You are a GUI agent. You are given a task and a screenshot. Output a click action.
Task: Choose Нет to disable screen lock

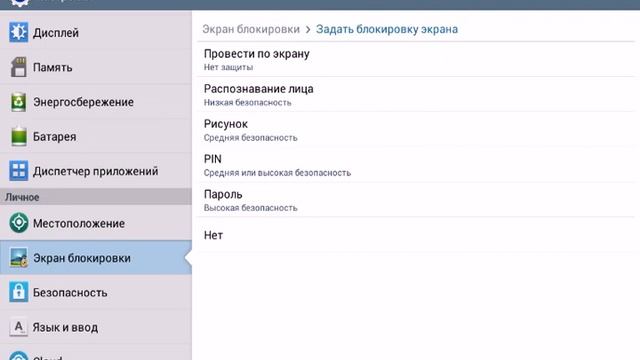[x=416, y=235]
